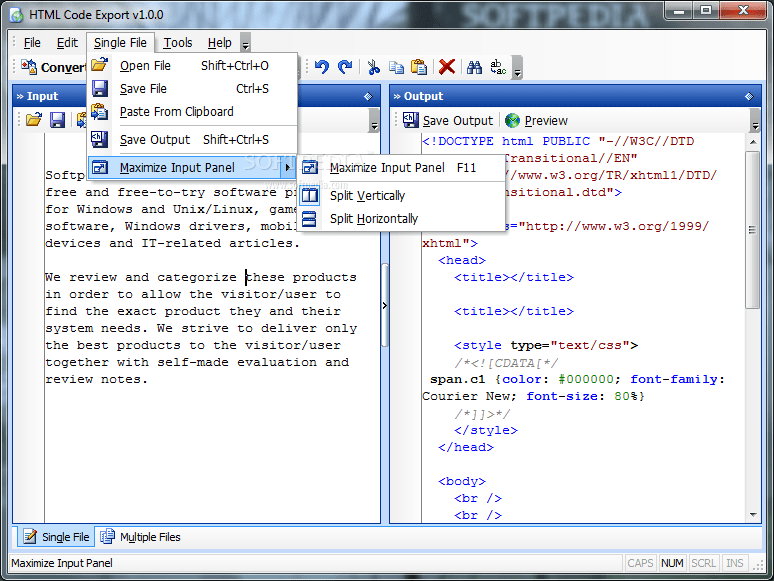Click the Replace (ab/ac) icon
The height and width of the screenshot is (581, 774).
coord(498,67)
